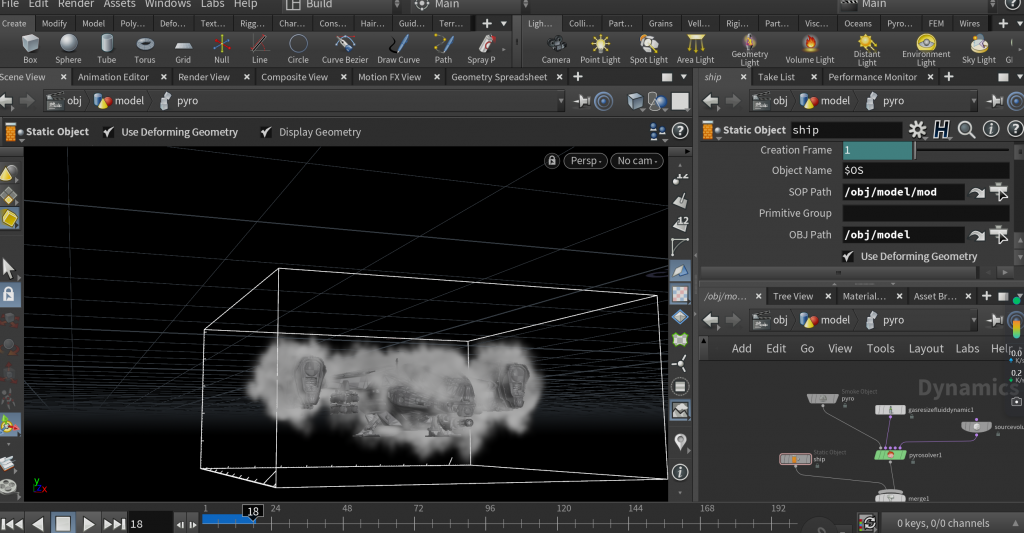Expand parameter pane path dropdown arrow
This screenshot has width=1024, height=533.
(x=973, y=101)
